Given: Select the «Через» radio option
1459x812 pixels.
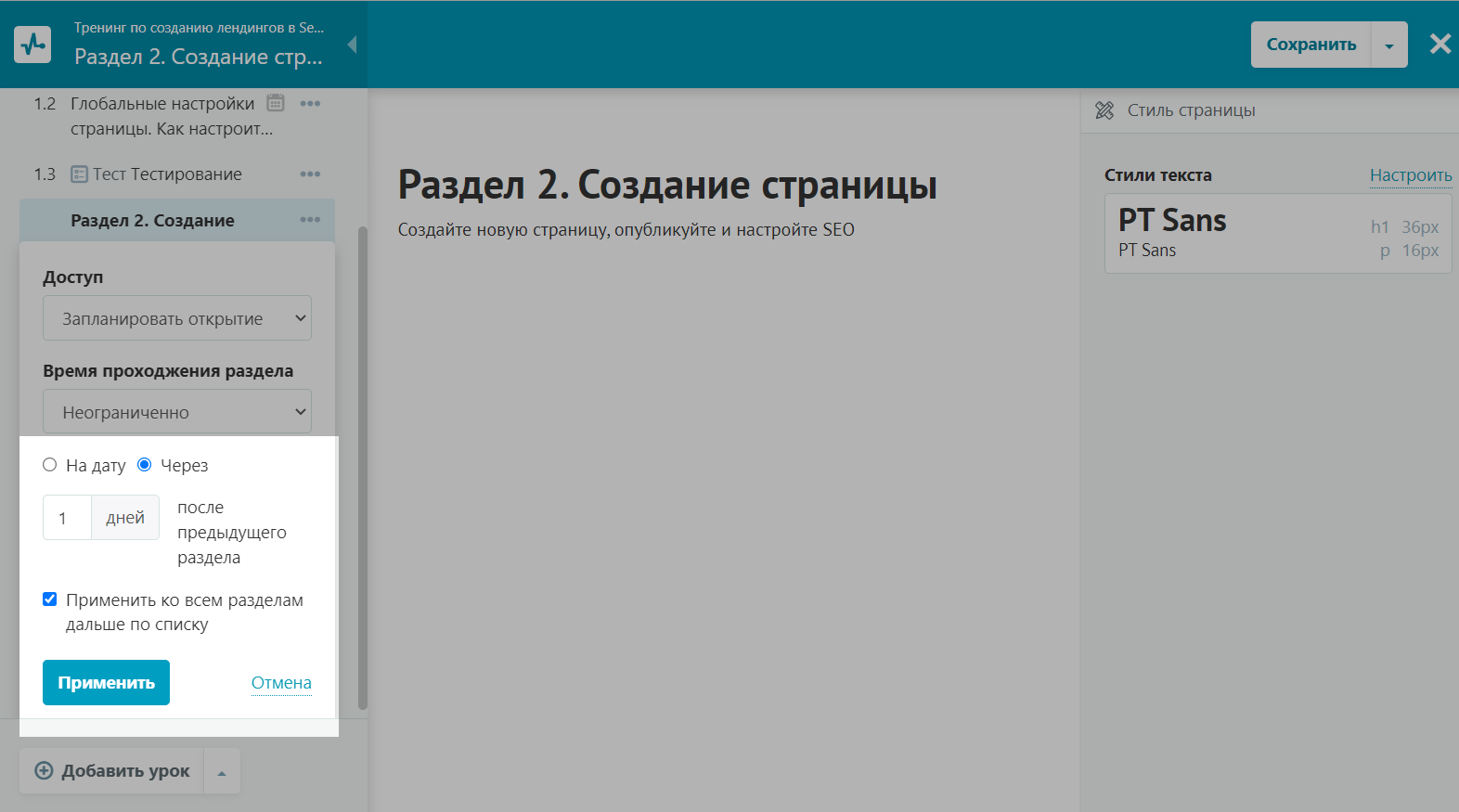Looking at the screenshot, I should (145, 465).
